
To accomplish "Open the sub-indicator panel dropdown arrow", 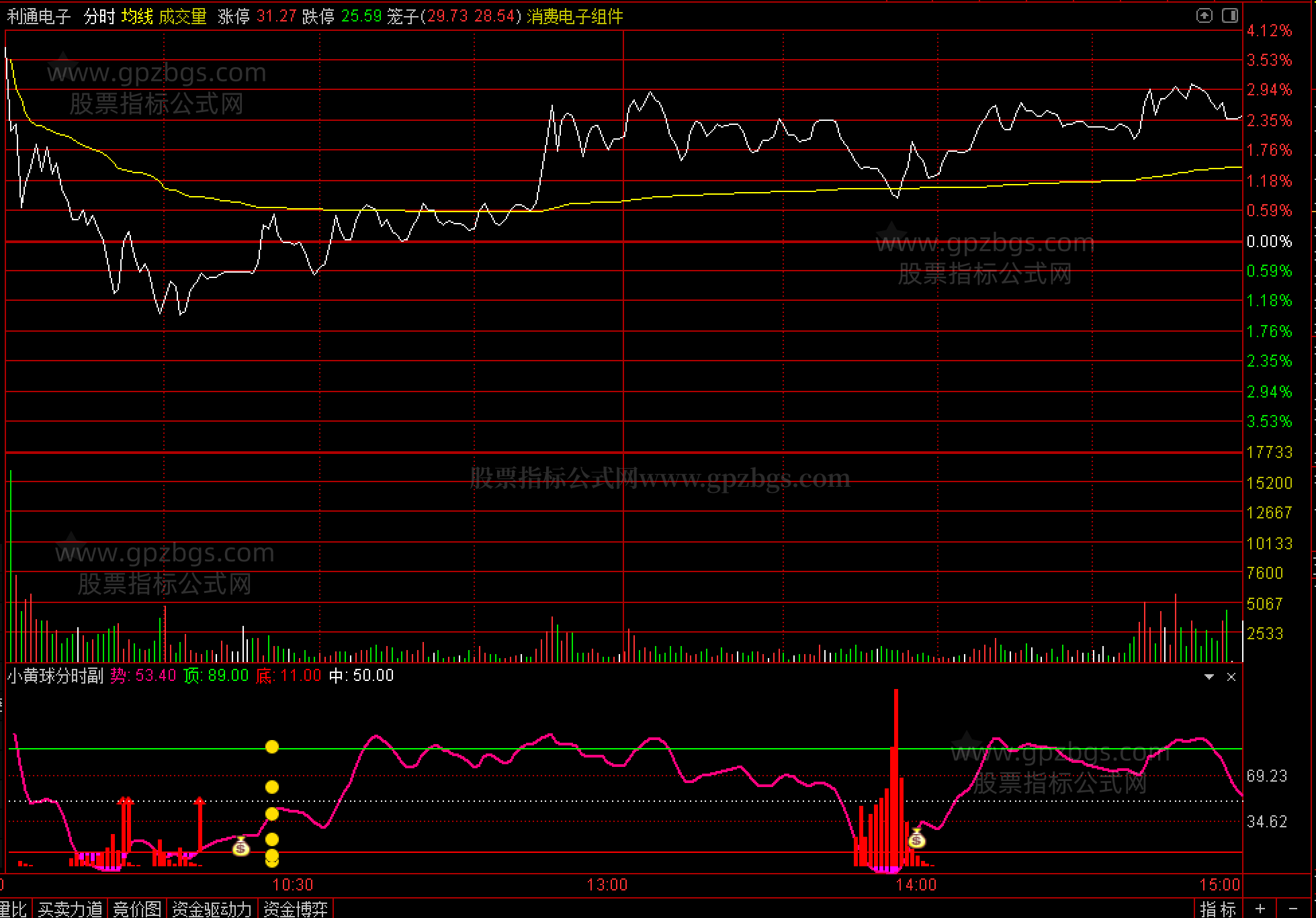I will (x=1209, y=677).
